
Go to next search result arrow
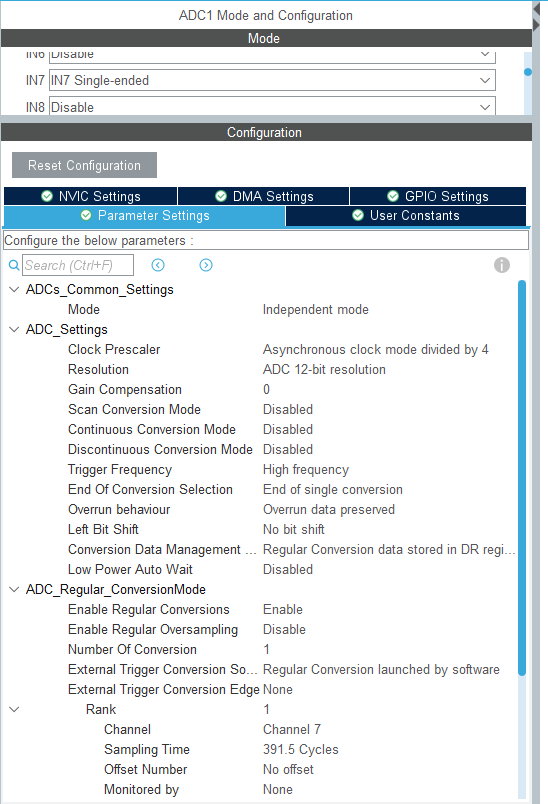(x=206, y=265)
